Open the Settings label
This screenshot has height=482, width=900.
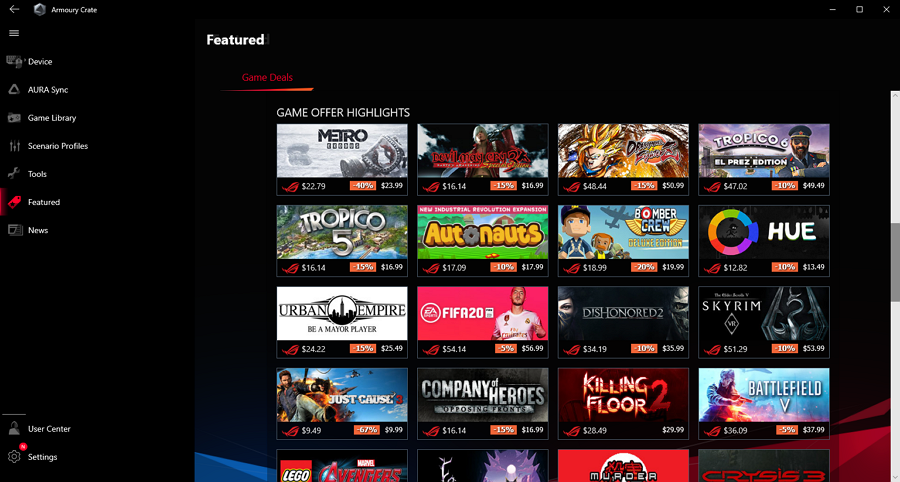pos(42,457)
